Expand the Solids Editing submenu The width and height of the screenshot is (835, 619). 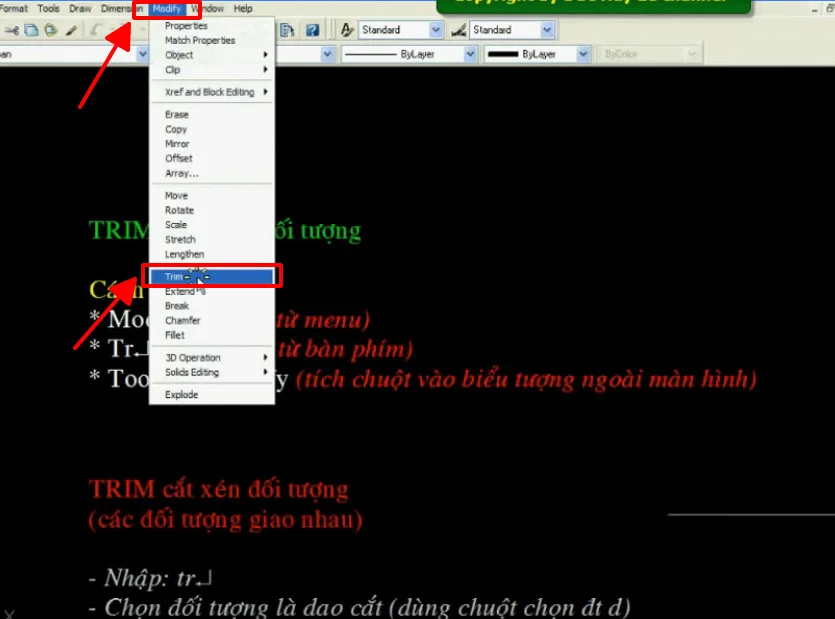pos(212,372)
